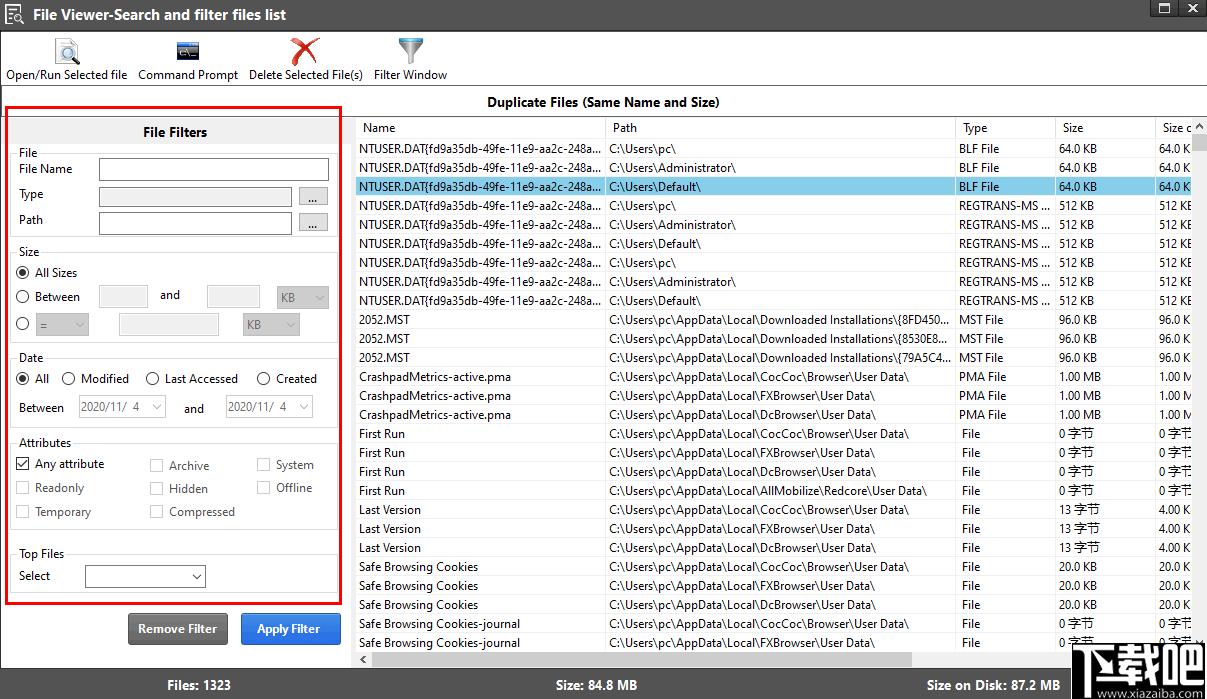Viewport: 1207px width, 699px height.
Task: Click the Size: 84.8 MB status text
Action: (596, 685)
